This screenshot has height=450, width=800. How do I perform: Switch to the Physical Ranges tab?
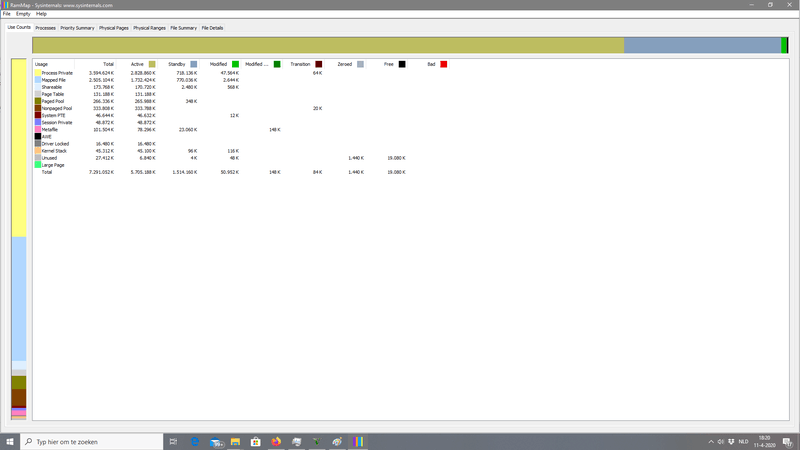tap(149, 28)
